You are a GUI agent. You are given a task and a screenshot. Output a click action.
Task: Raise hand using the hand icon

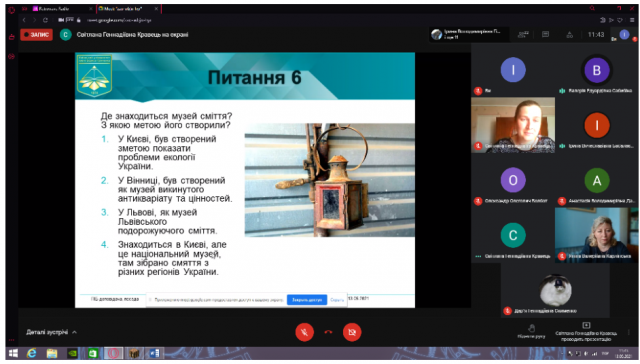pyautogui.click(x=531, y=331)
